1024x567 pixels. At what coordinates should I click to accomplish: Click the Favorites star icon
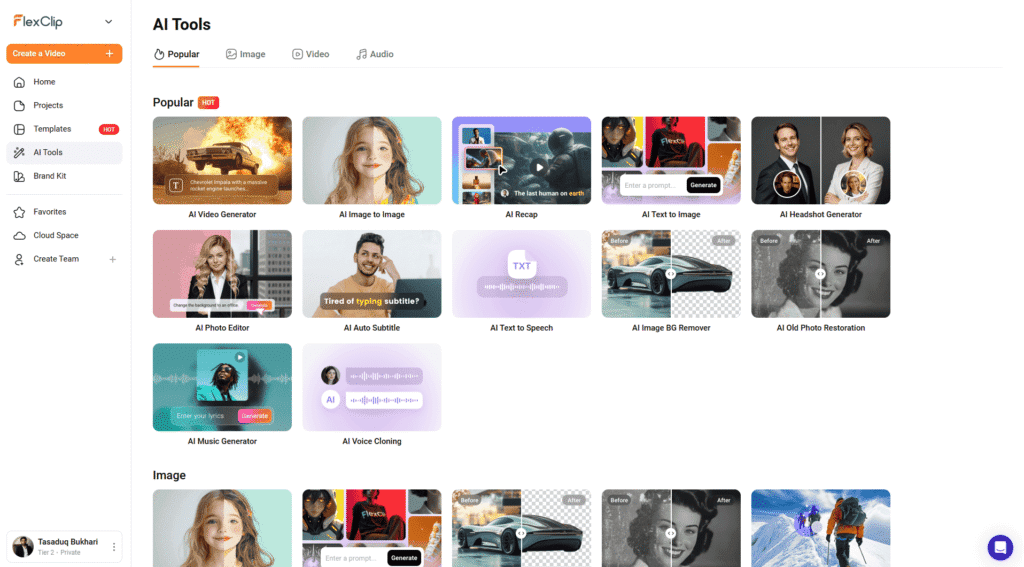[x=20, y=212]
